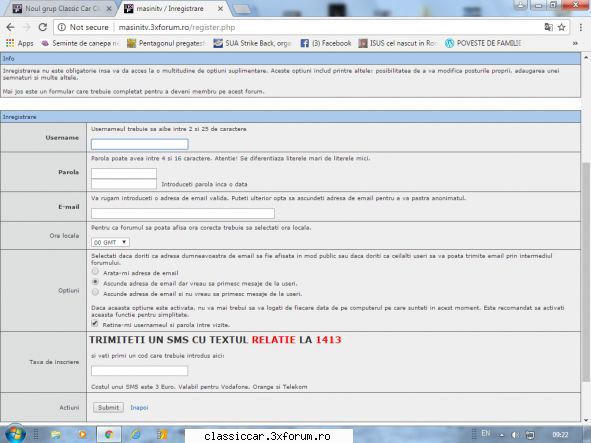591x443 pixels.
Task: Open the POVESTE DE FAMILIE bookmark
Action: click(484, 43)
